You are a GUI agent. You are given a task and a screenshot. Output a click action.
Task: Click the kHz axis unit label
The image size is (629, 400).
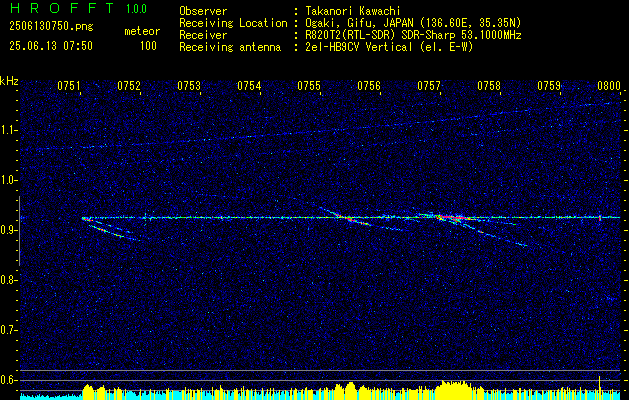point(9,81)
